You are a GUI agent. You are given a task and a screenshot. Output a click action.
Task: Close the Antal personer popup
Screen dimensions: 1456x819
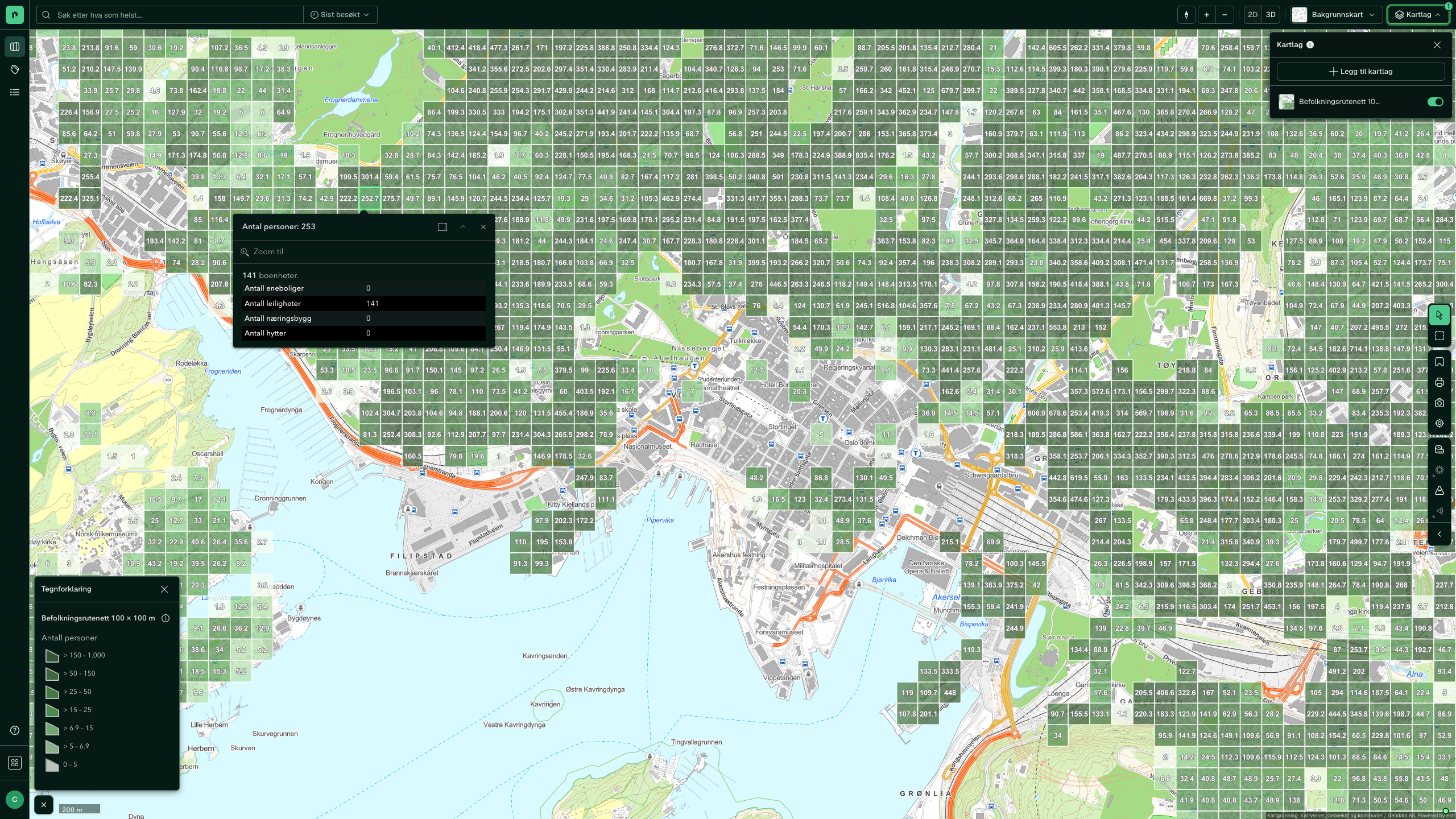[483, 227]
